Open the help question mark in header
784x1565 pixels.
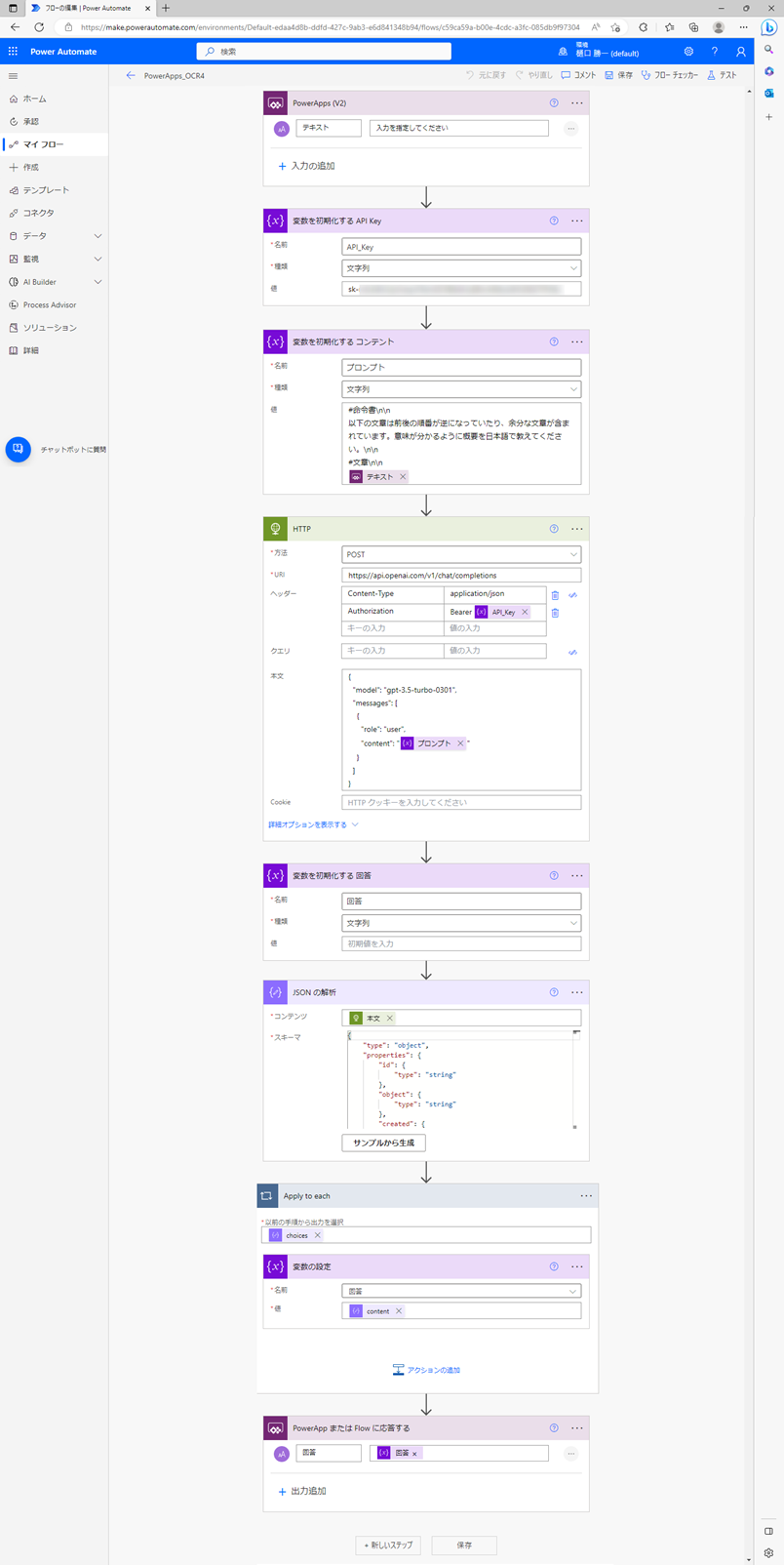[x=714, y=52]
